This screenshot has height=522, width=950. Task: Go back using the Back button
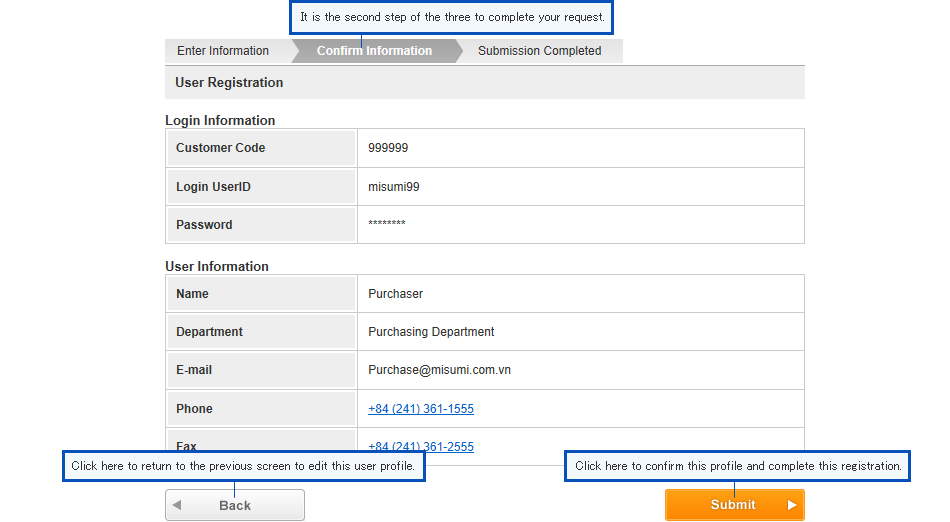tap(235, 505)
